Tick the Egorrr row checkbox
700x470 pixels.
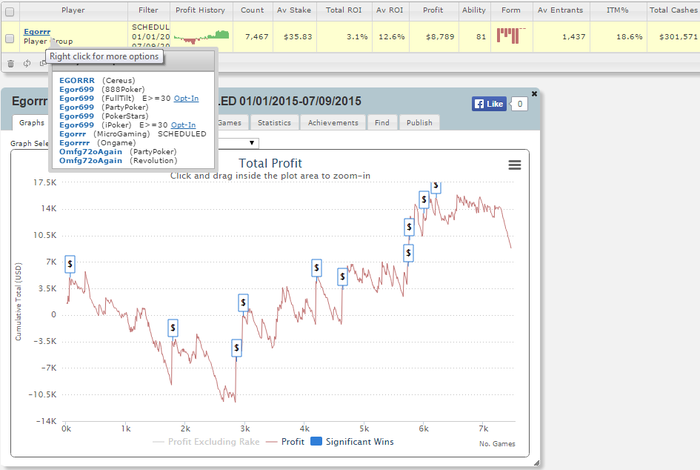[x=9, y=38]
